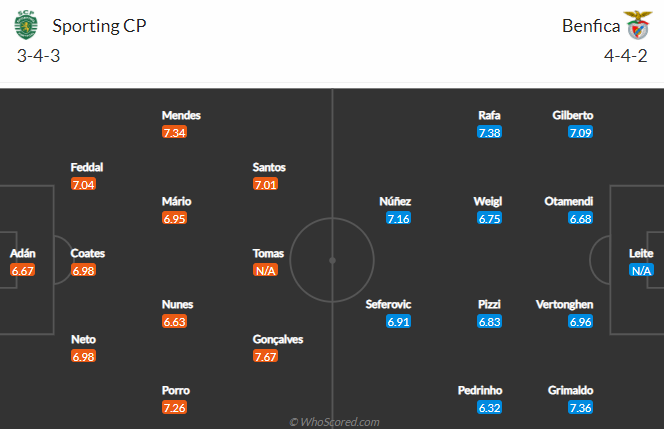This screenshot has height=429, width=664.
Task: Select Leite's N/A rating badge
Action: point(641,271)
